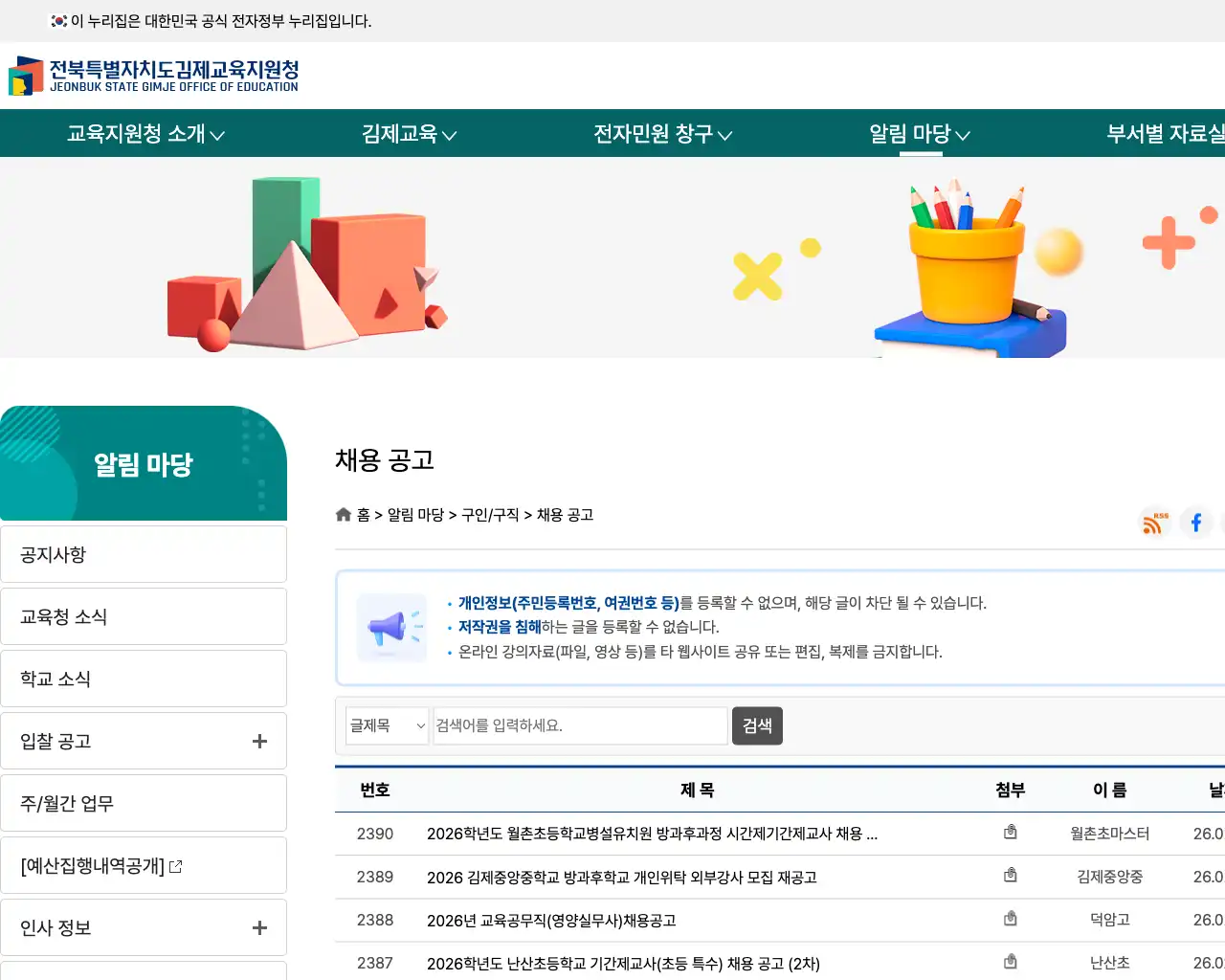
Task: Open post 2389 김제중앙중학교 재공고
Action: click(621, 877)
